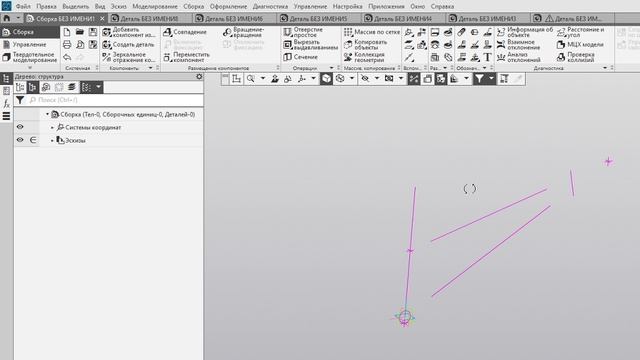640x360 pixels.
Task: Click the Проверка коллизий tool
Action: point(576,57)
